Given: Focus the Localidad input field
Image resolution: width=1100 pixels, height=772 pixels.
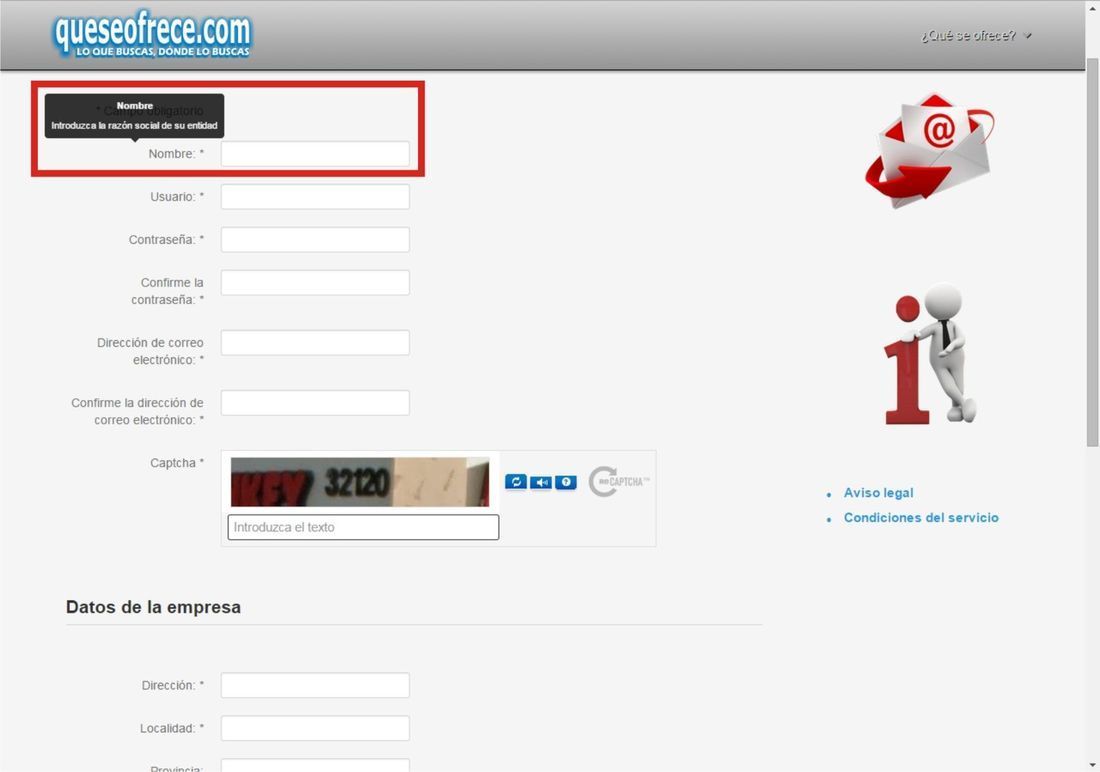Looking at the screenshot, I should tap(315, 728).
